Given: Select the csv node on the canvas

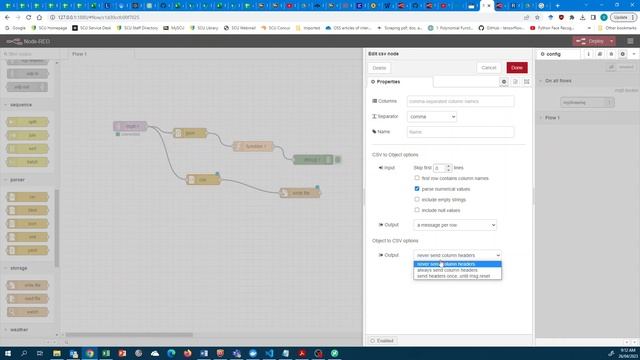Looking at the screenshot, I should (203, 180).
